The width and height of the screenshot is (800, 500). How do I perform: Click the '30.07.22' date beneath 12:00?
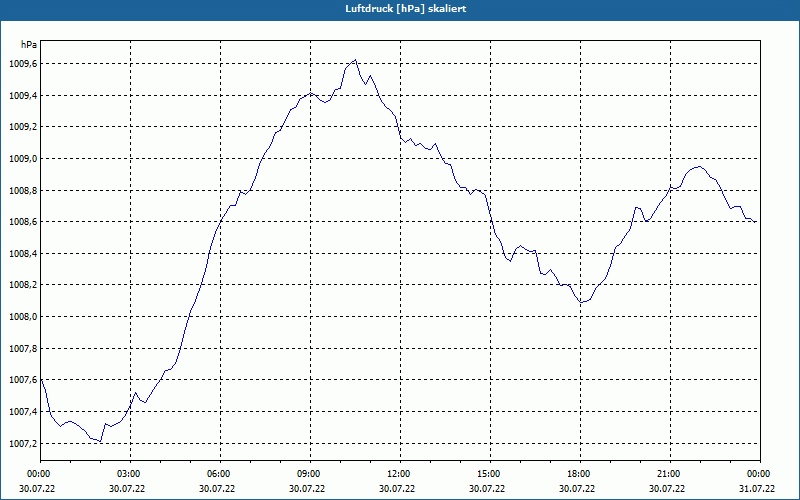(x=397, y=488)
